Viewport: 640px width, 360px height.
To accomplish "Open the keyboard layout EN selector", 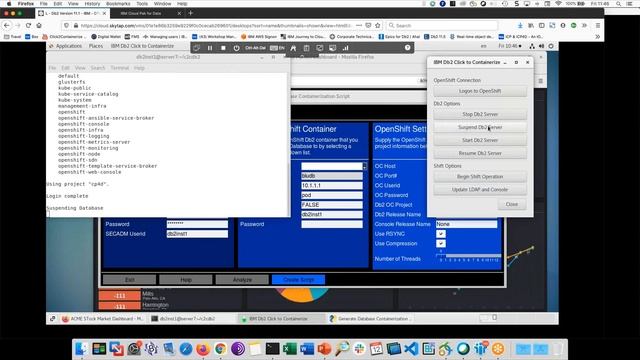I will click(x=277, y=48).
